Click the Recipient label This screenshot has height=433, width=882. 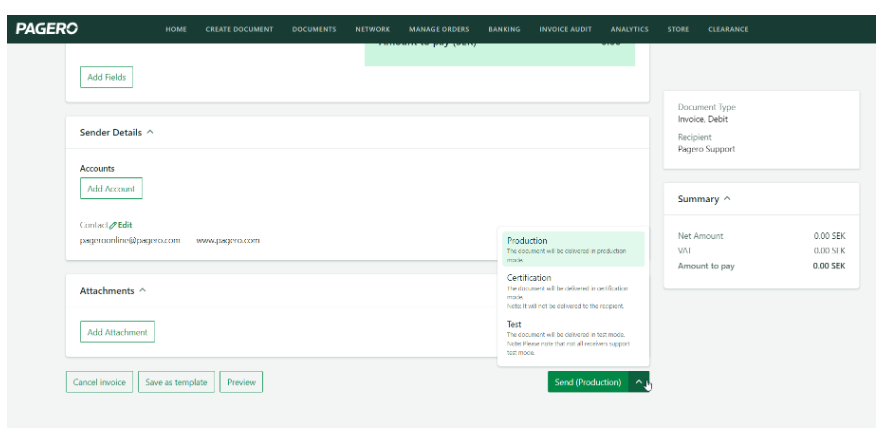[x=695, y=137]
